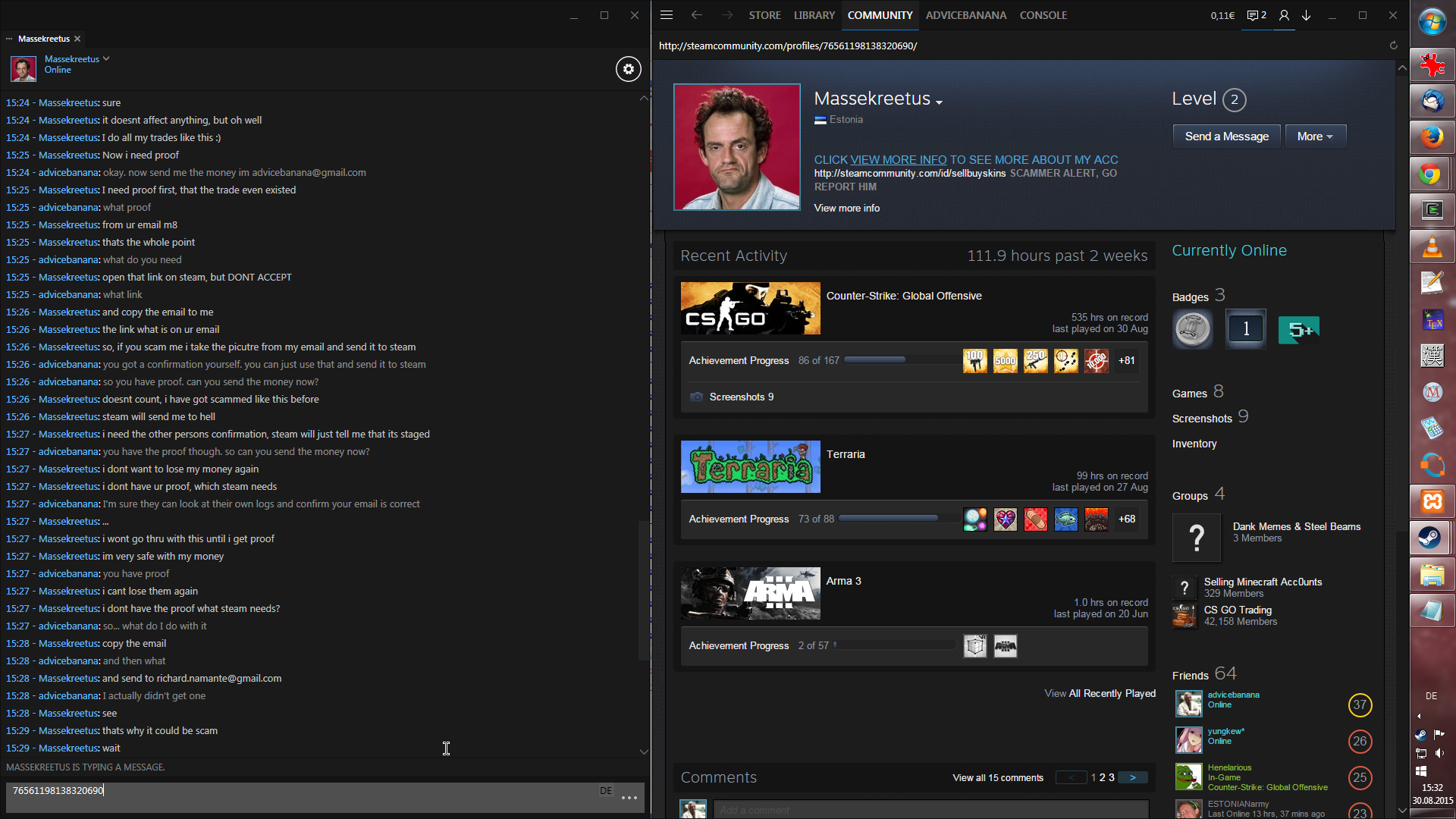Go back with the left arrow
1456x819 pixels.
coord(696,15)
